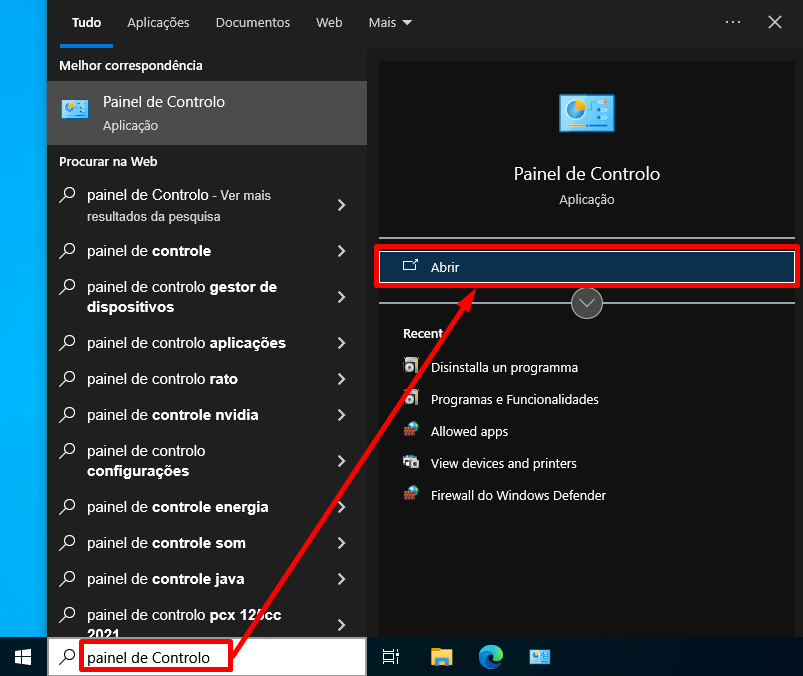Open recent item View devices and printers
This screenshot has width=803, height=676.
[503, 463]
